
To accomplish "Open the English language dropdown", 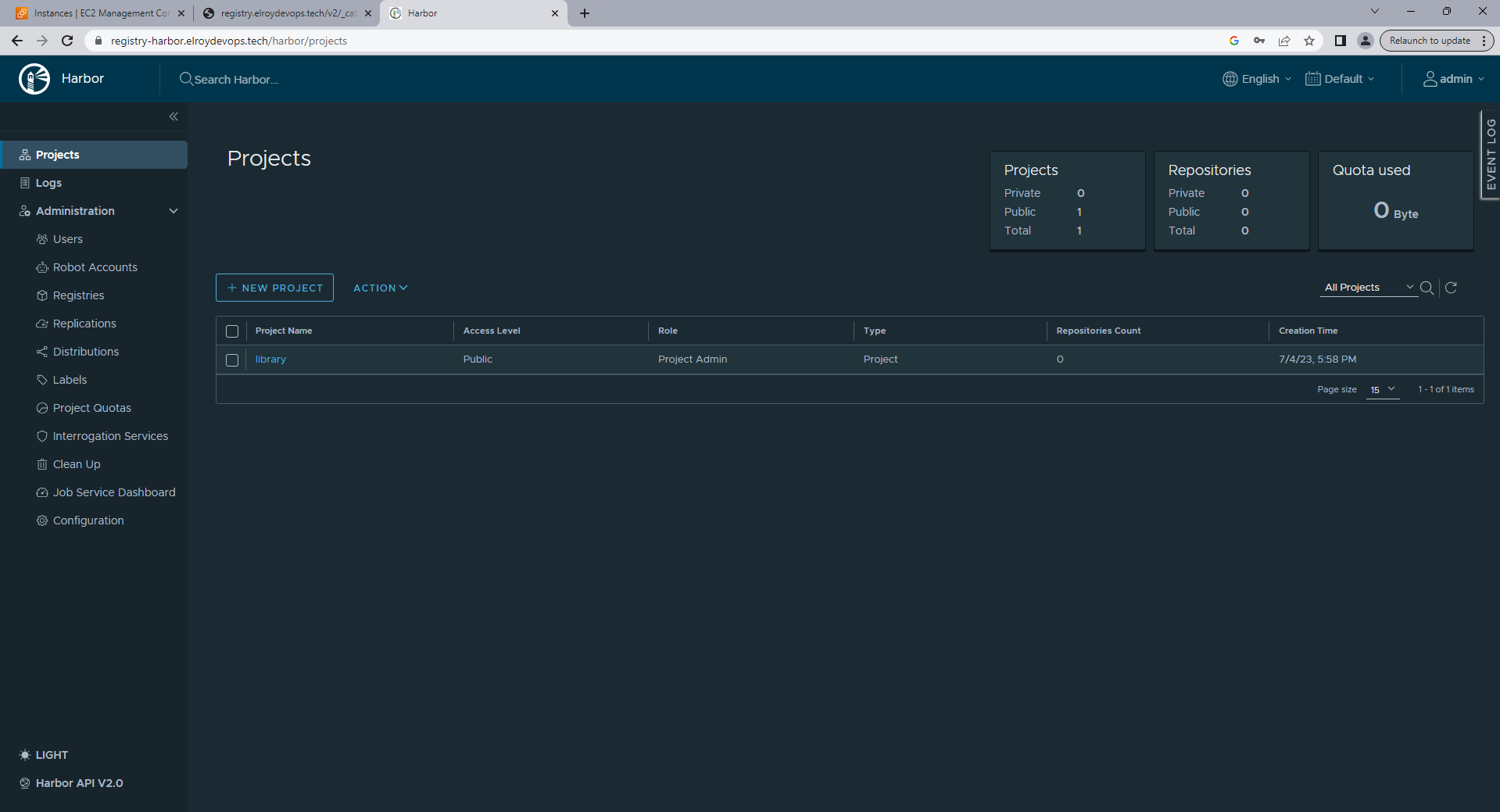I will pyautogui.click(x=1257, y=79).
